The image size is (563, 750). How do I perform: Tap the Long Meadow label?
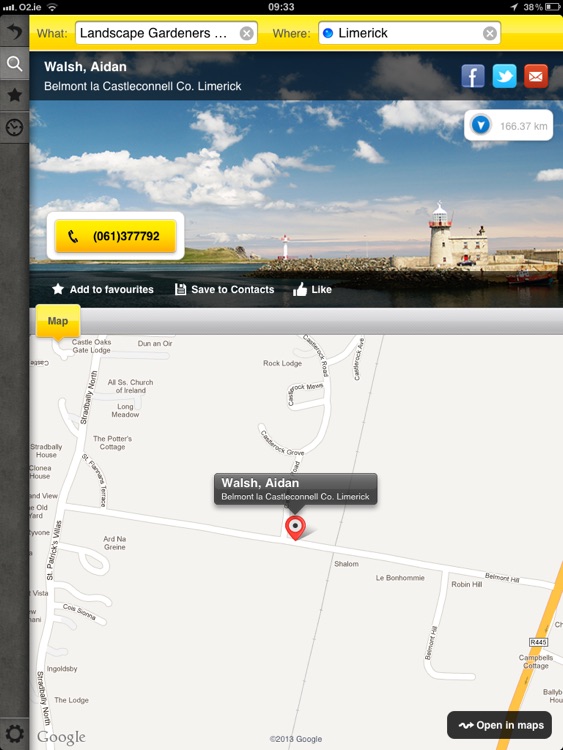coord(125,410)
